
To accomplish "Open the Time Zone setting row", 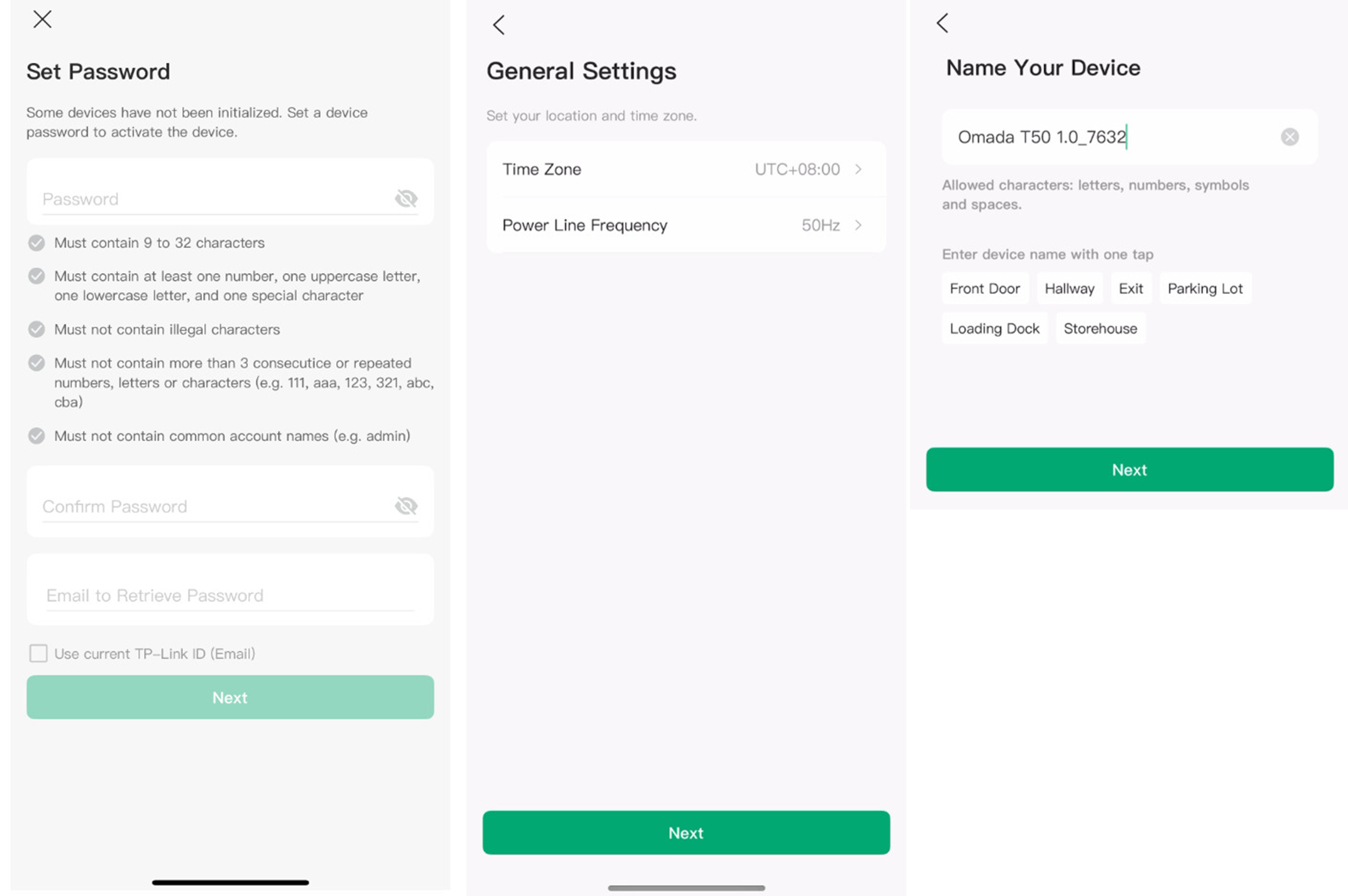I will coord(686,169).
